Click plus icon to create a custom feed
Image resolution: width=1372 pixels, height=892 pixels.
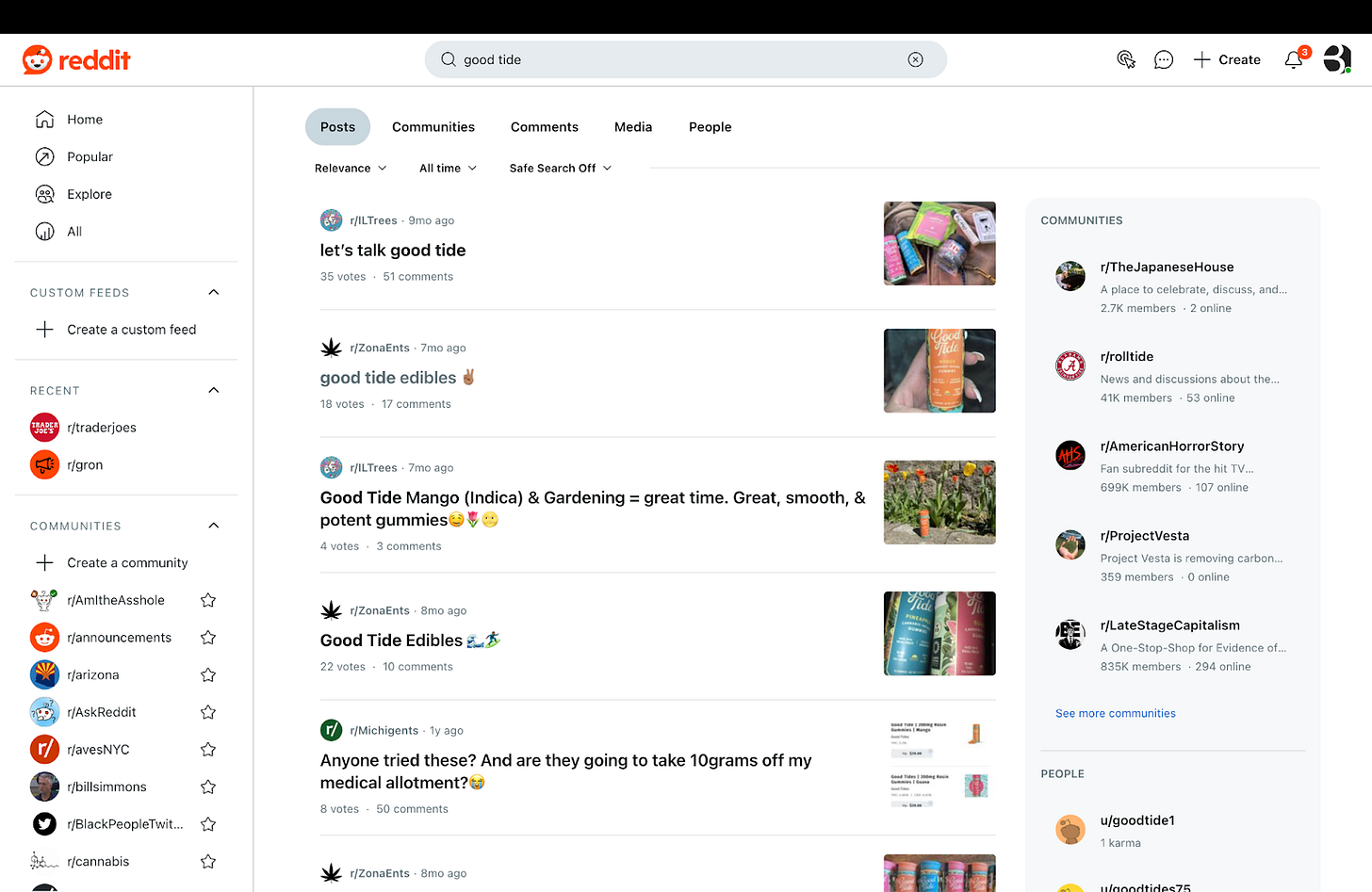tap(44, 330)
